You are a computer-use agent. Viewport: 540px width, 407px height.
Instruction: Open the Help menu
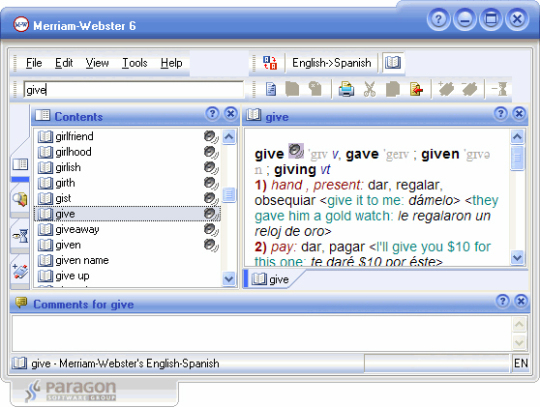(x=171, y=63)
